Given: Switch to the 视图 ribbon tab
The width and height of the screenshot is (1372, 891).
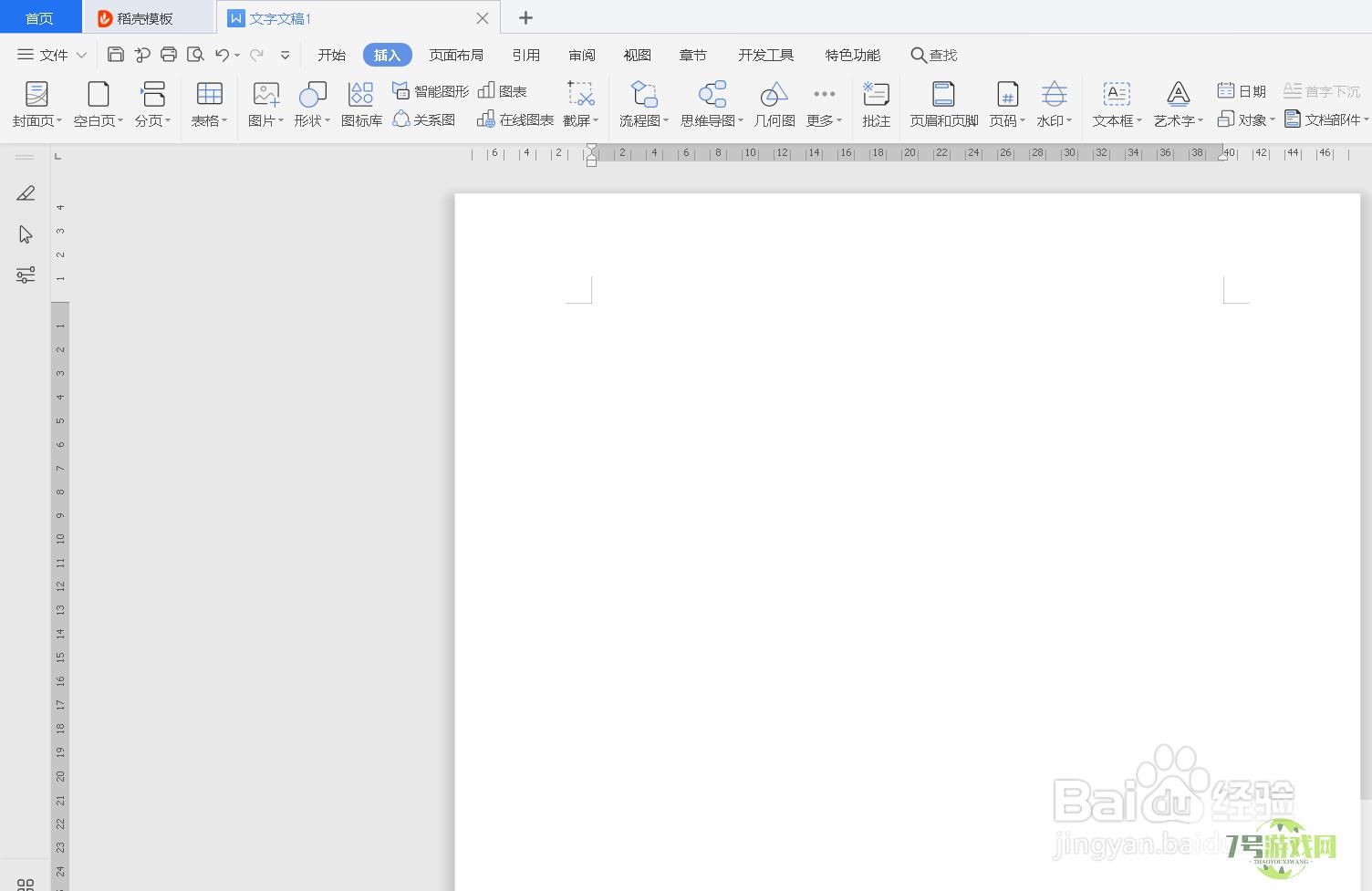Looking at the screenshot, I should [638, 55].
